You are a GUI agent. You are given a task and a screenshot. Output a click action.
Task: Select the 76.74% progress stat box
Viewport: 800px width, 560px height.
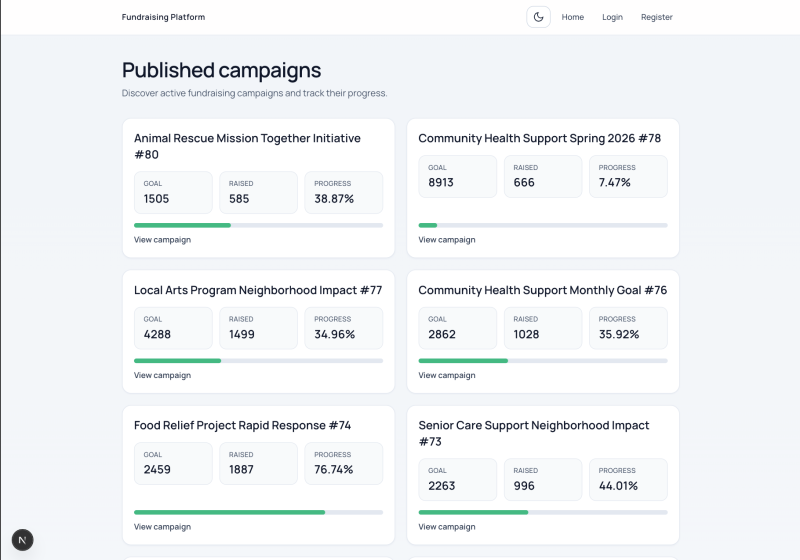343,463
